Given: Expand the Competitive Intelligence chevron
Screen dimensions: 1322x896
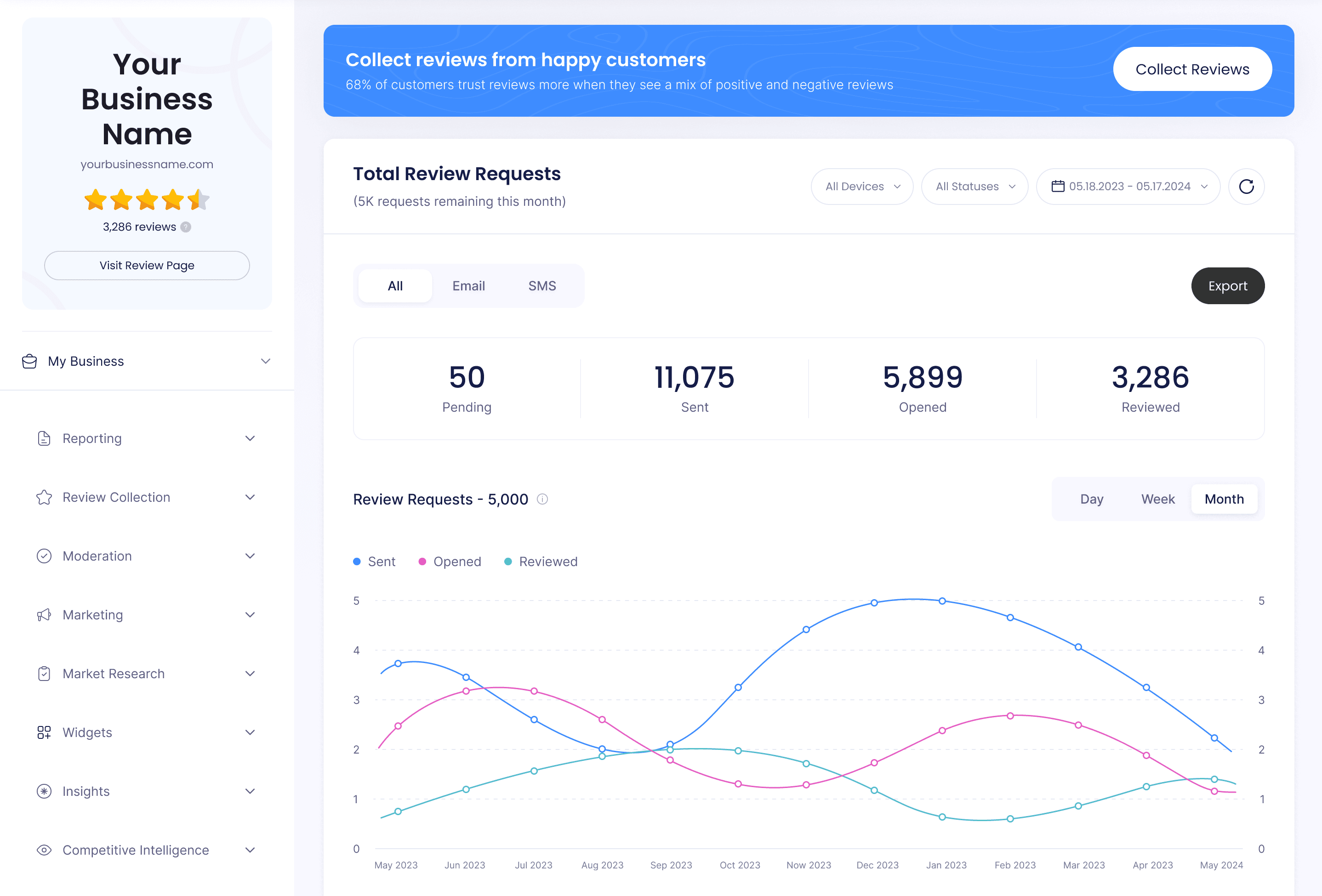Looking at the screenshot, I should 250,850.
